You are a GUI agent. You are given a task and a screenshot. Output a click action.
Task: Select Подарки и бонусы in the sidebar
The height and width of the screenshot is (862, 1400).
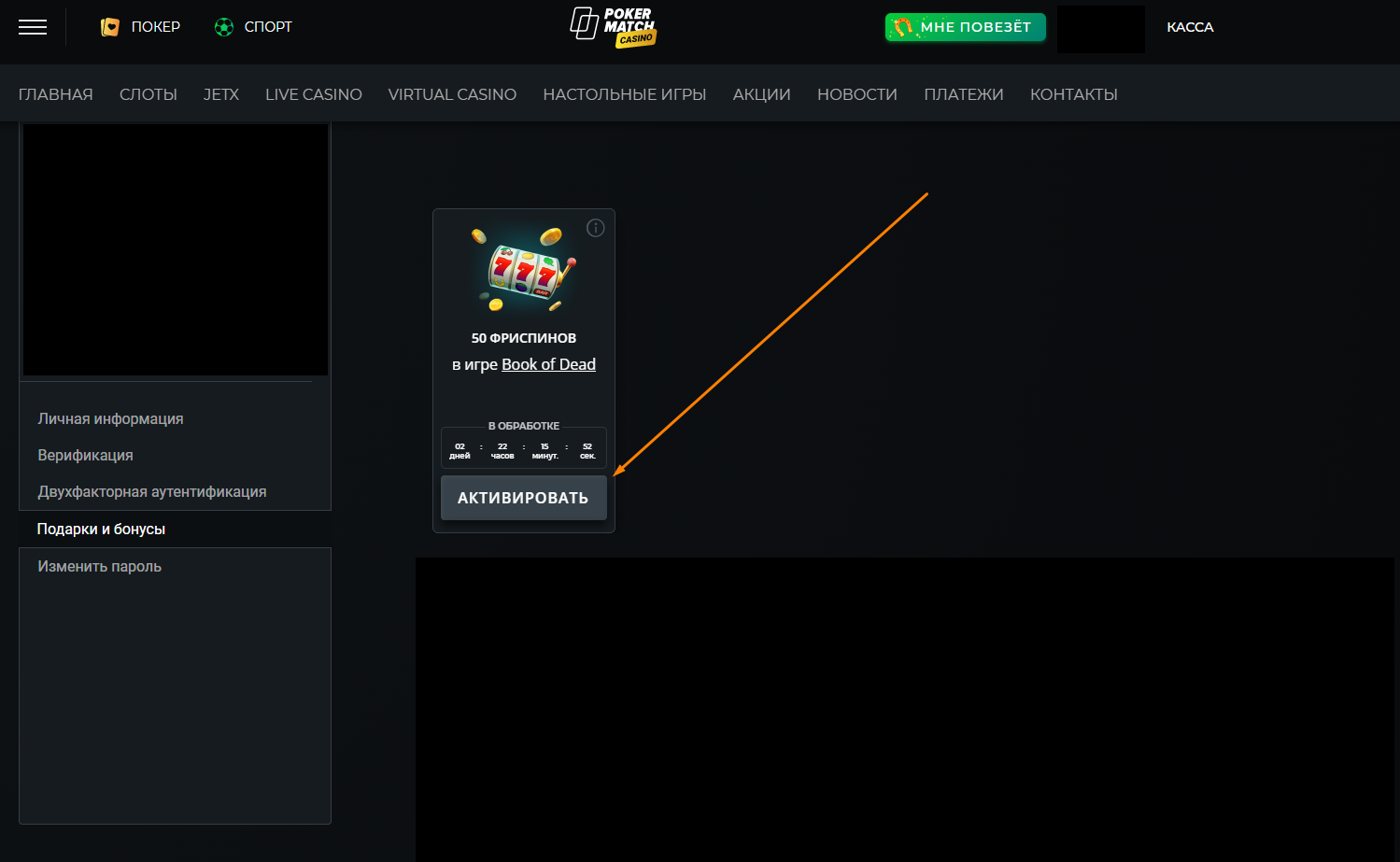(101, 529)
